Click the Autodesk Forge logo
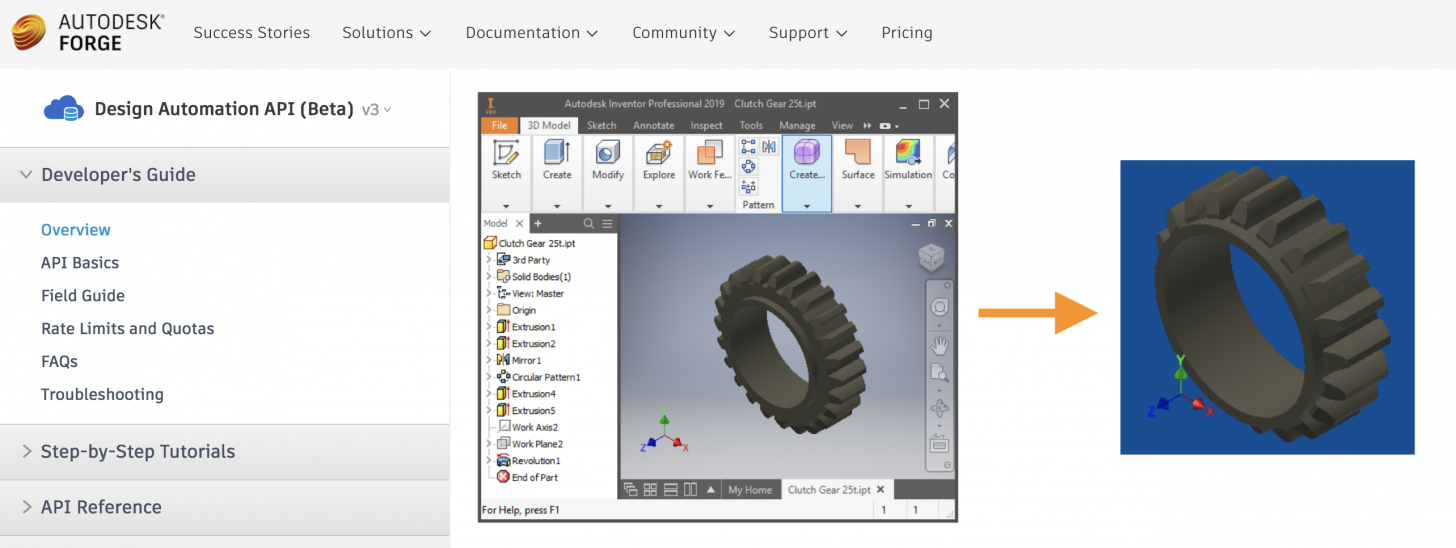The width and height of the screenshot is (1456, 548). (88, 33)
